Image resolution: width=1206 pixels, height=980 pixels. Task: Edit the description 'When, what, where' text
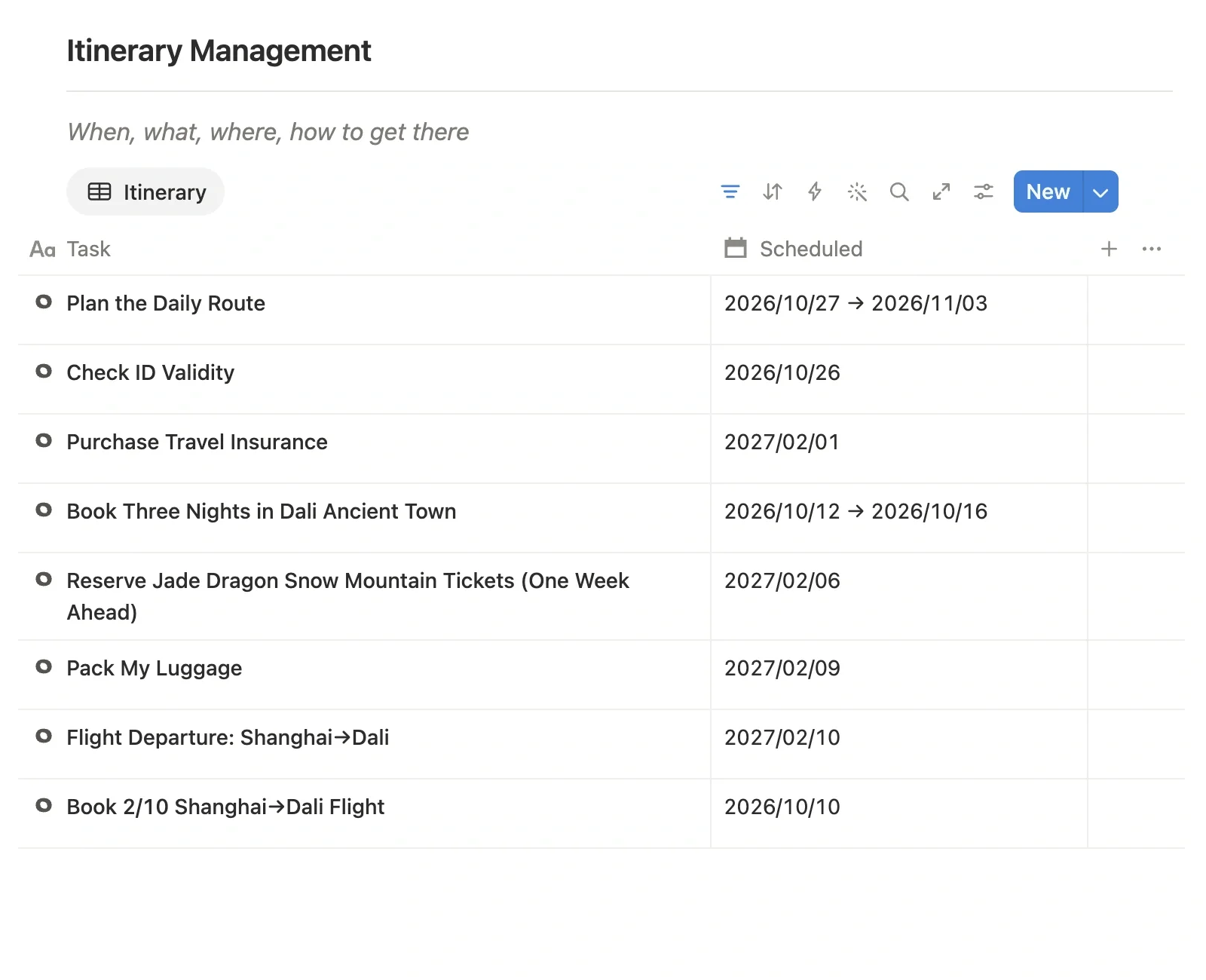click(268, 132)
